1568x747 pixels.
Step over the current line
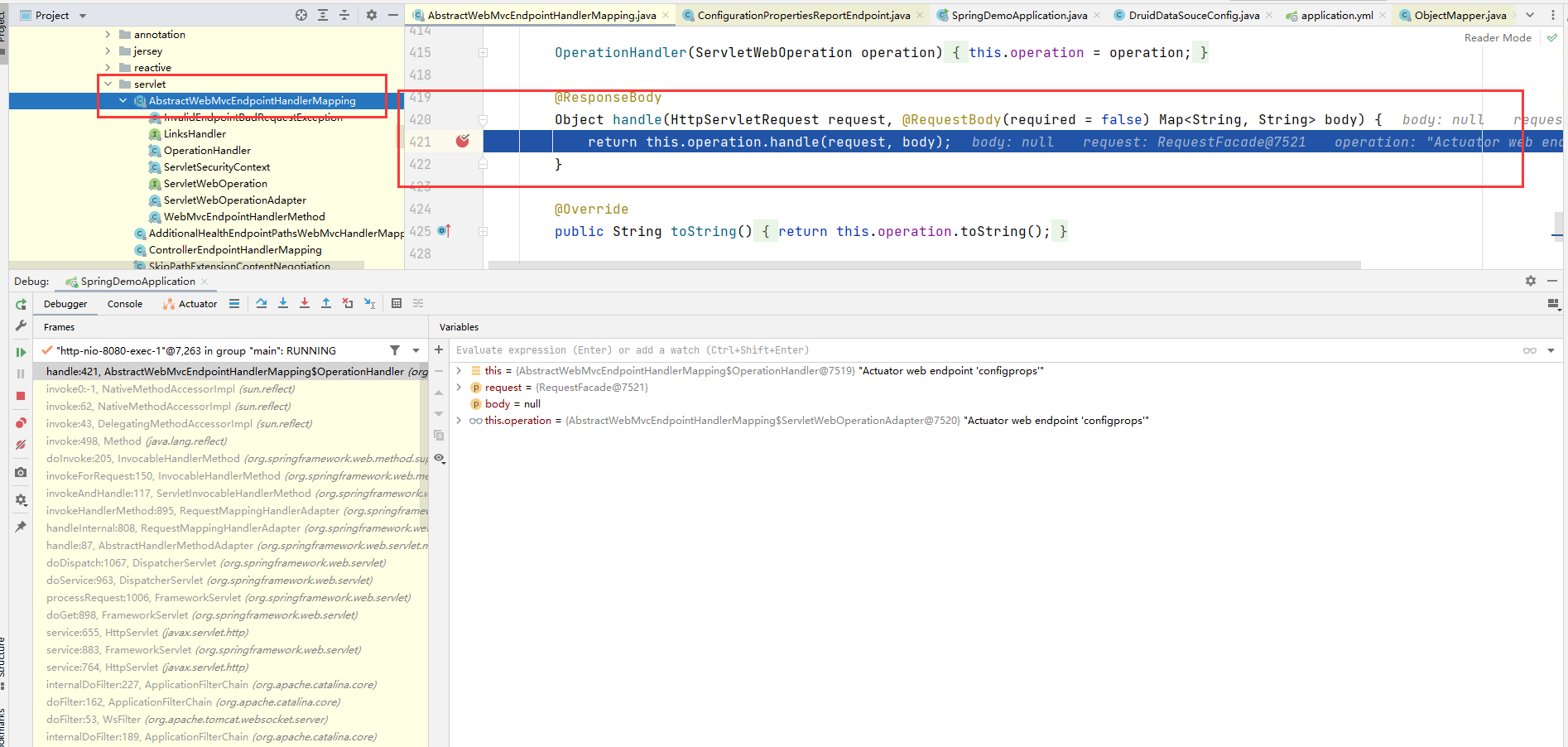pos(262,304)
